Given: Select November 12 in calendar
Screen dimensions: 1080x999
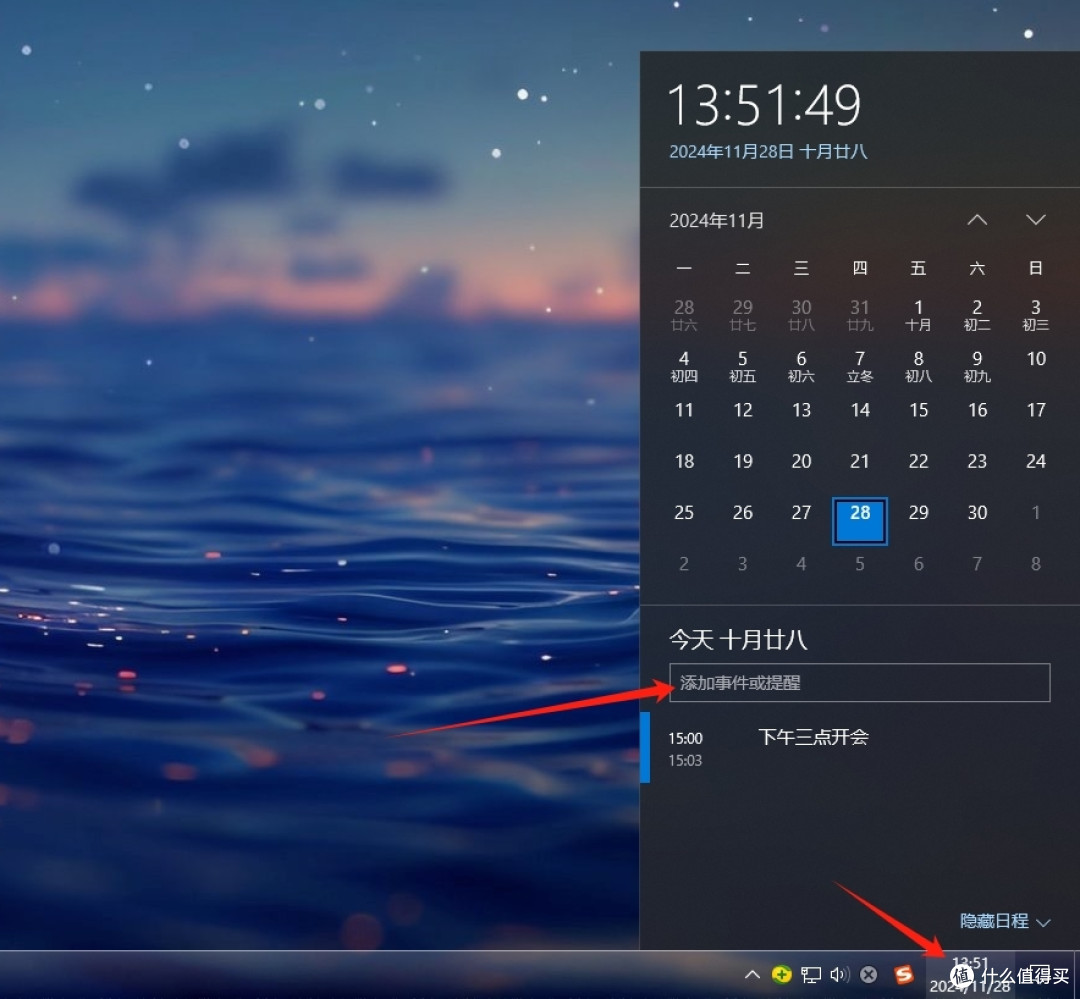Looking at the screenshot, I should click(742, 411).
